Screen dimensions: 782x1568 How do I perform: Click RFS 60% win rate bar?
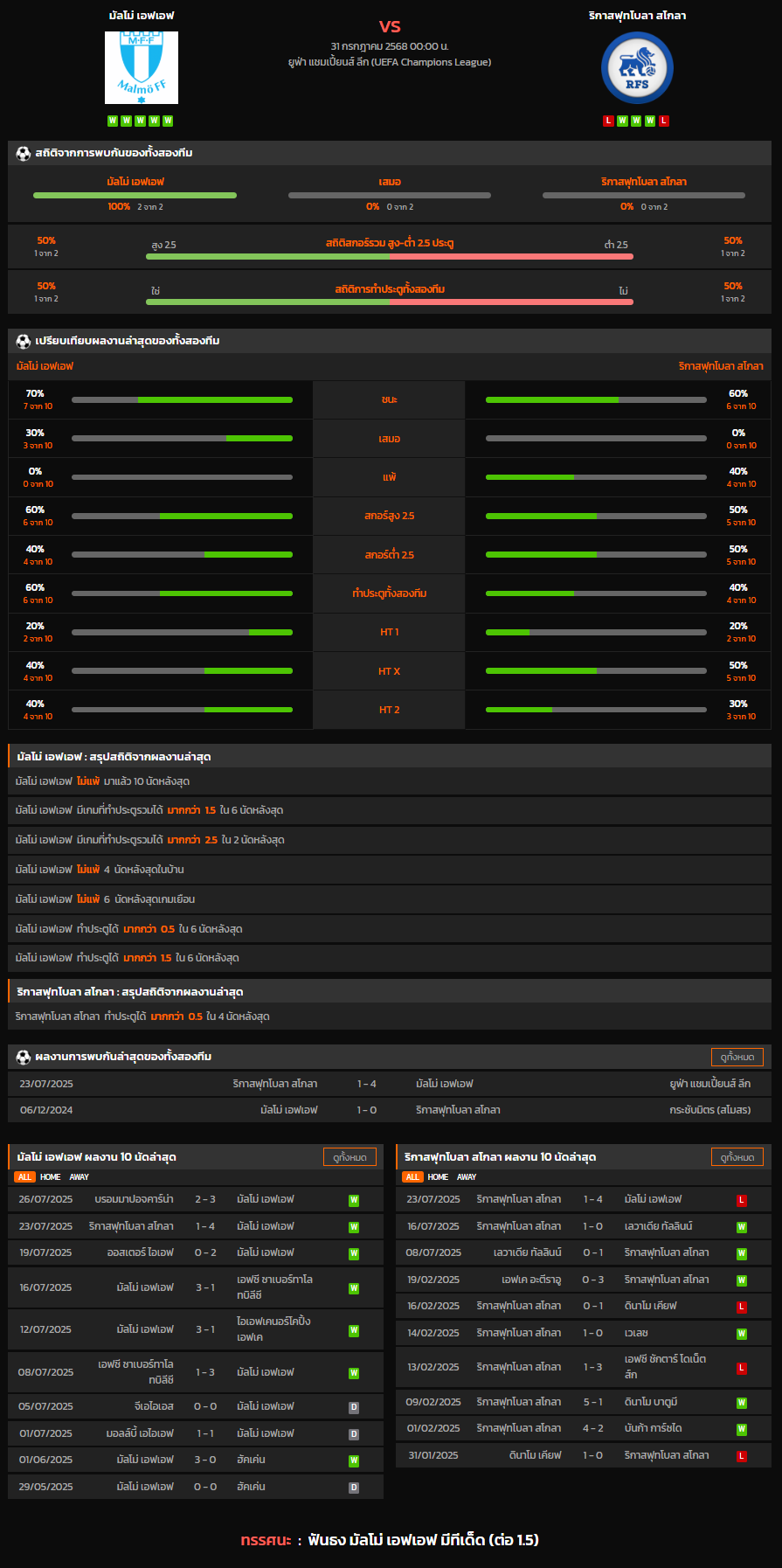click(x=596, y=400)
